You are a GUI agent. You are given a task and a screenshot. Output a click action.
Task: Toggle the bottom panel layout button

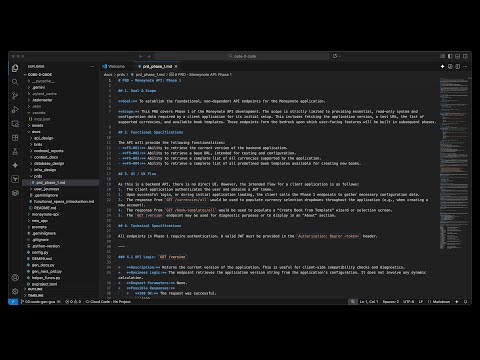(458, 56)
